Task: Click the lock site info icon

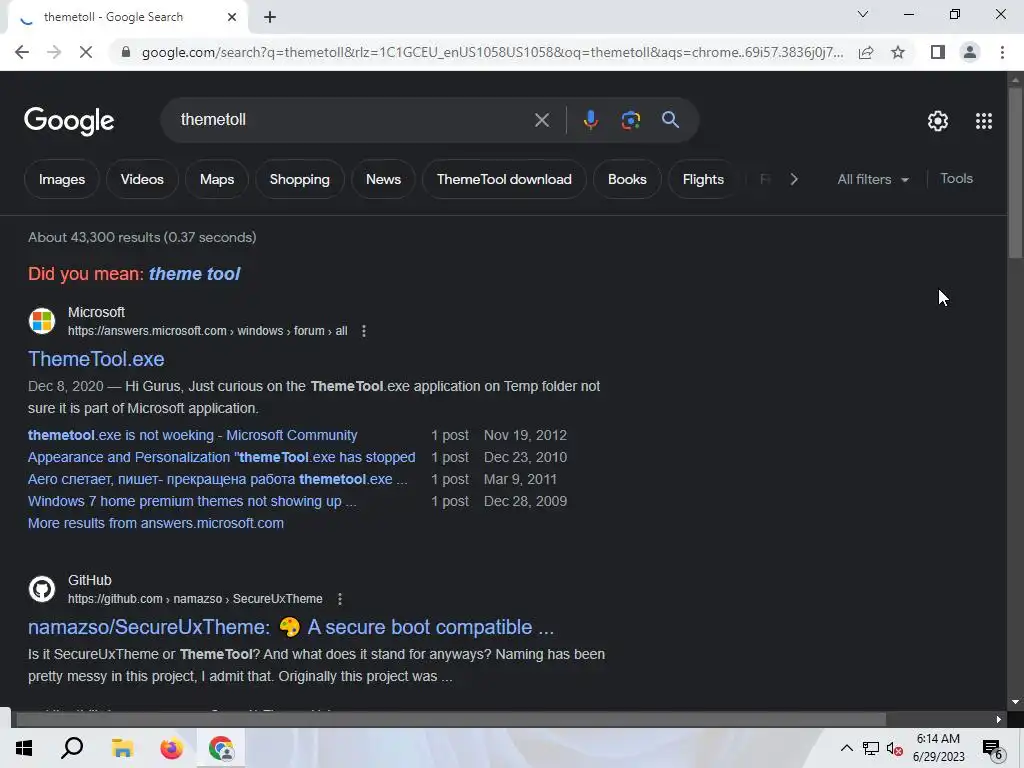Action: click(126, 52)
